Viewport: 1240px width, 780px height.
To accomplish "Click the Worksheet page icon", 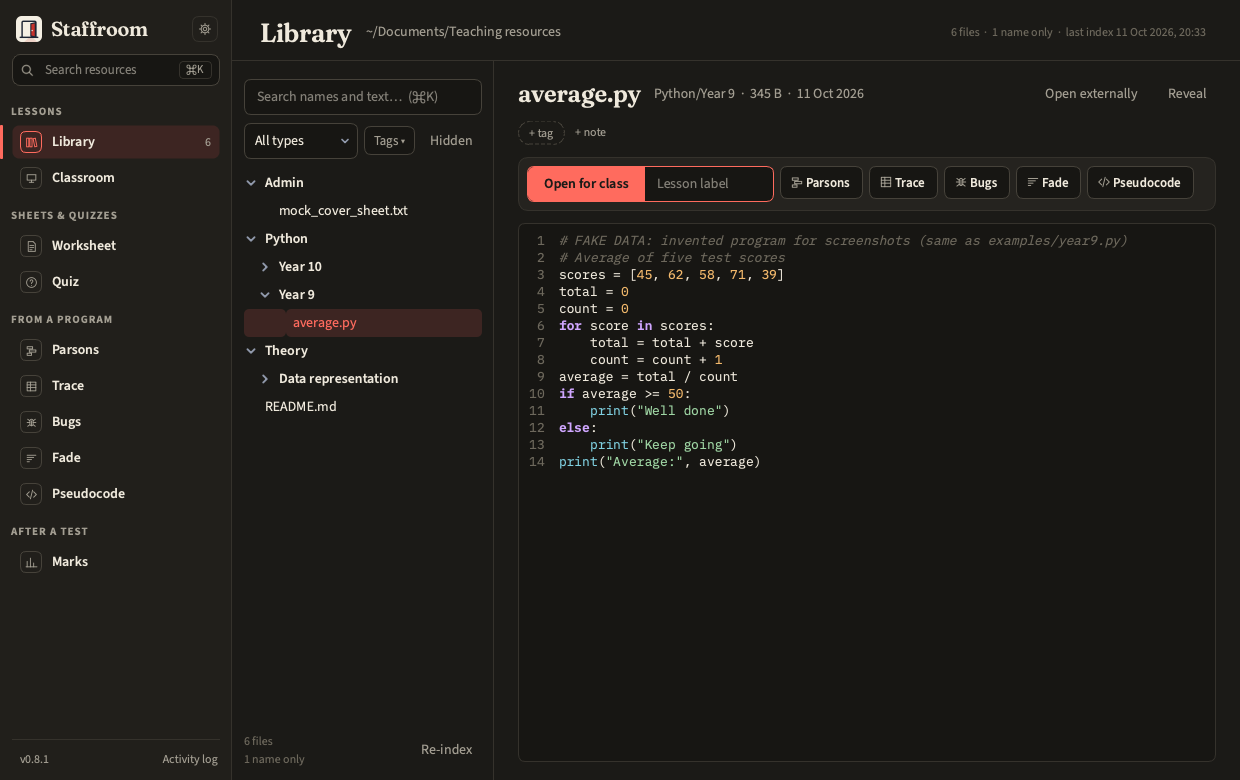I will pyautogui.click(x=31, y=246).
